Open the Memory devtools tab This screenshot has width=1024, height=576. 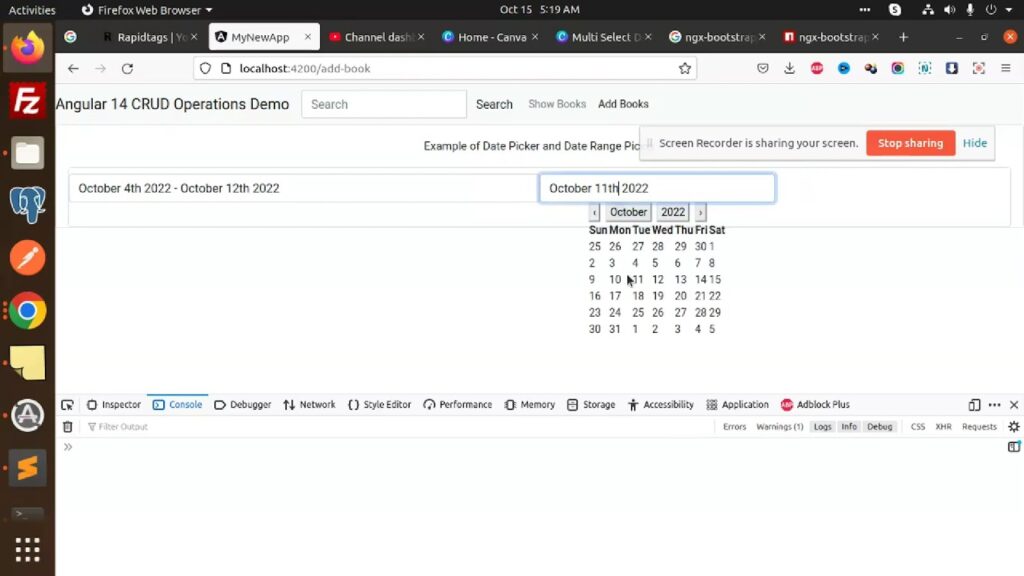pos(530,405)
